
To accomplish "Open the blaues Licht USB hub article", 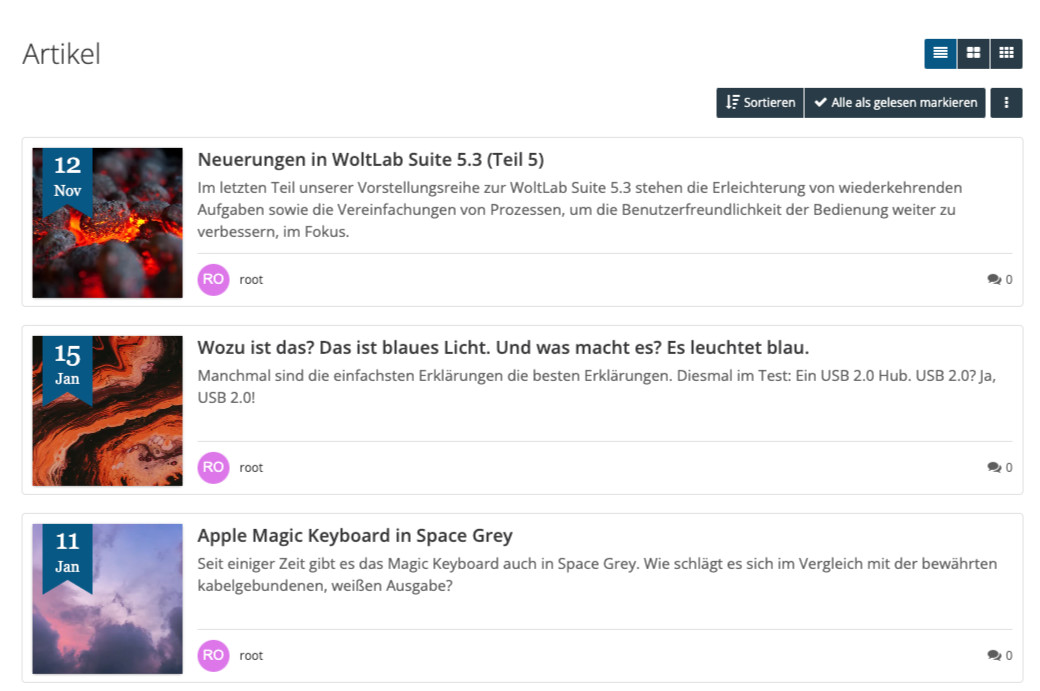I will click(502, 348).
